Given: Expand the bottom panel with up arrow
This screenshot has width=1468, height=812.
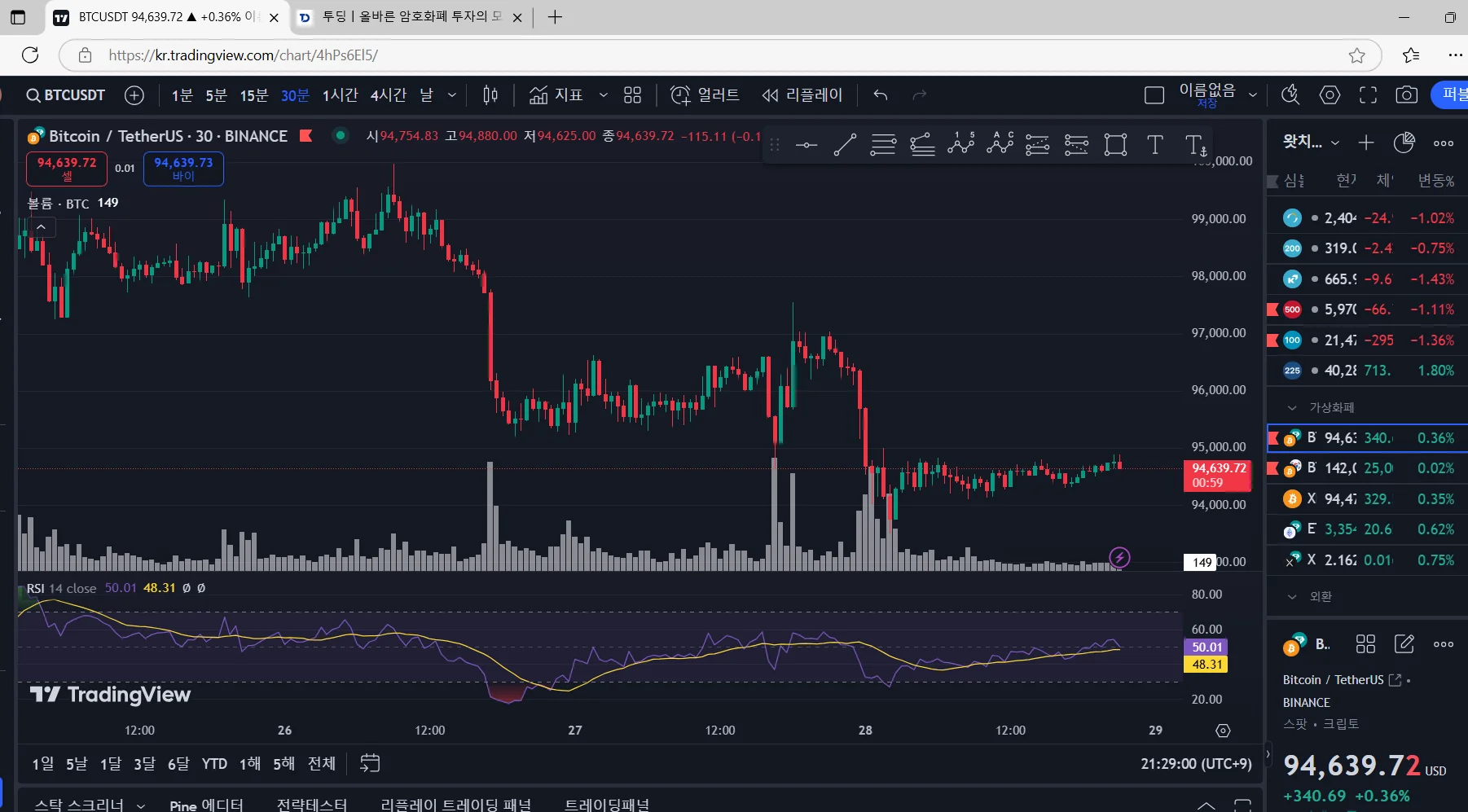Looking at the screenshot, I should click(1206, 805).
